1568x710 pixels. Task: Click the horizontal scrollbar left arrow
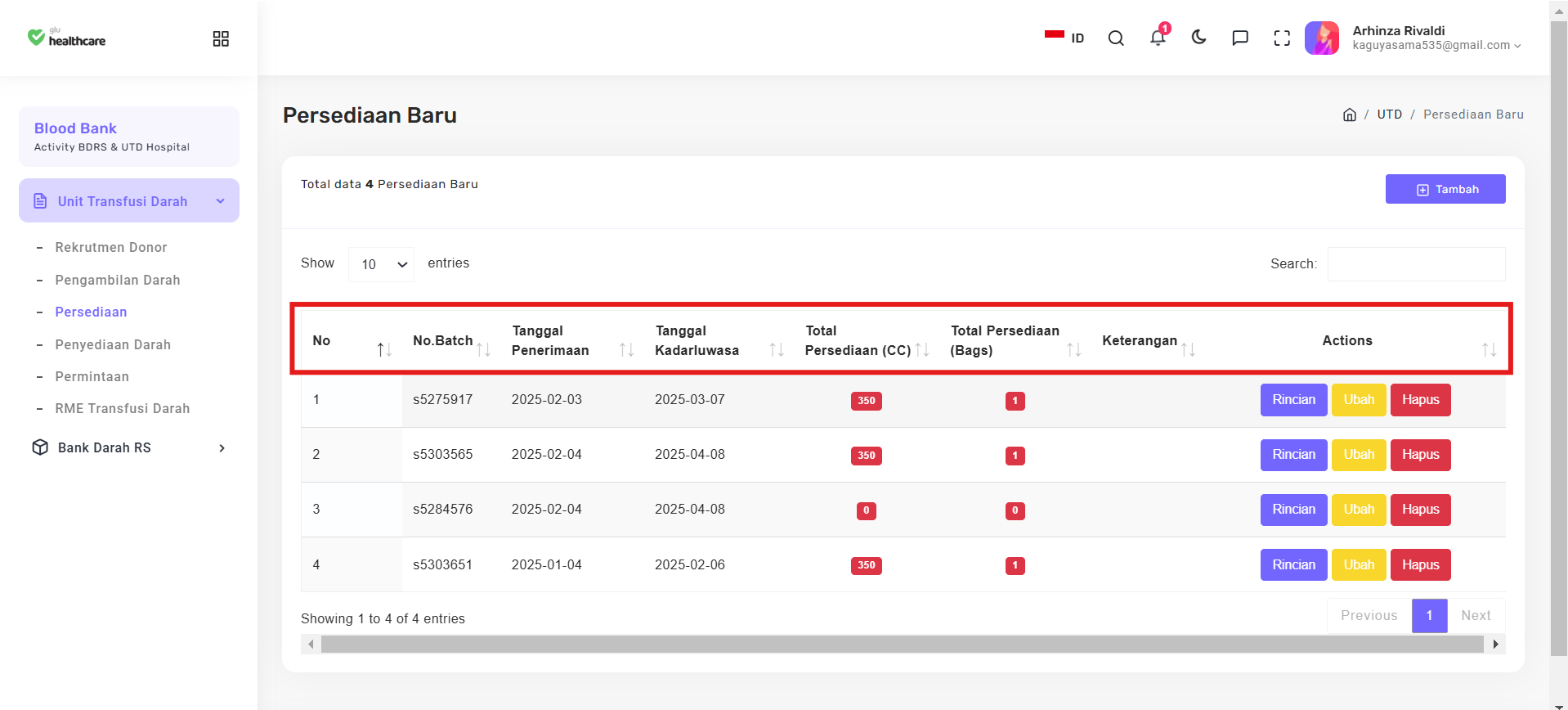coord(310,645)
